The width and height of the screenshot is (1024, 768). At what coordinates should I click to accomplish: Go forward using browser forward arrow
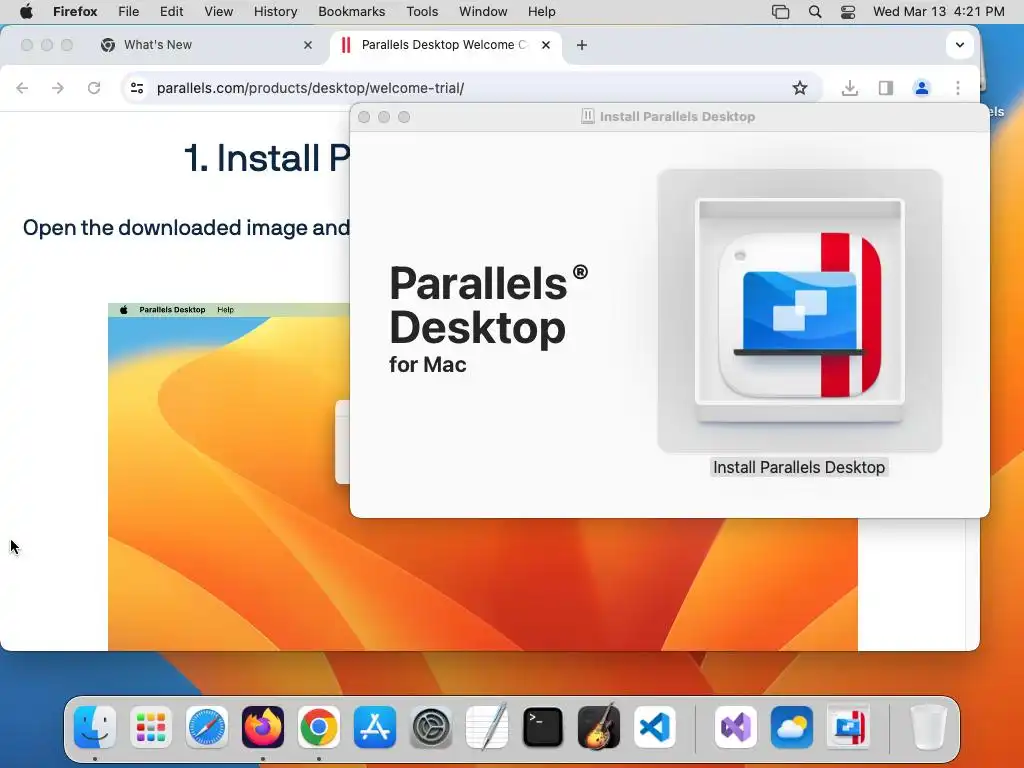(58, 88)
